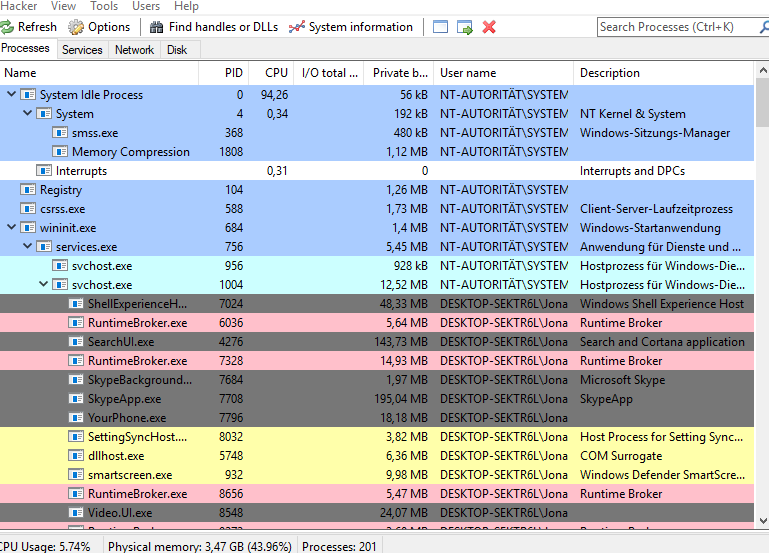Open Options via the gear icon
This screenshot has height=553, width=769.
[x=76, y=27]
